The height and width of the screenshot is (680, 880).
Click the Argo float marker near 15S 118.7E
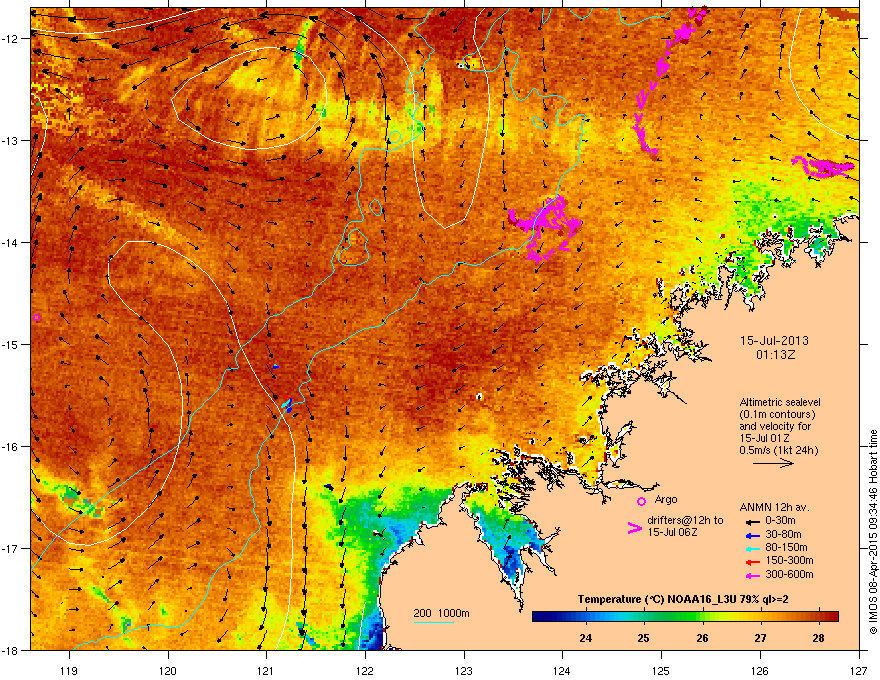pyautogui.click(x=36, y=318)
